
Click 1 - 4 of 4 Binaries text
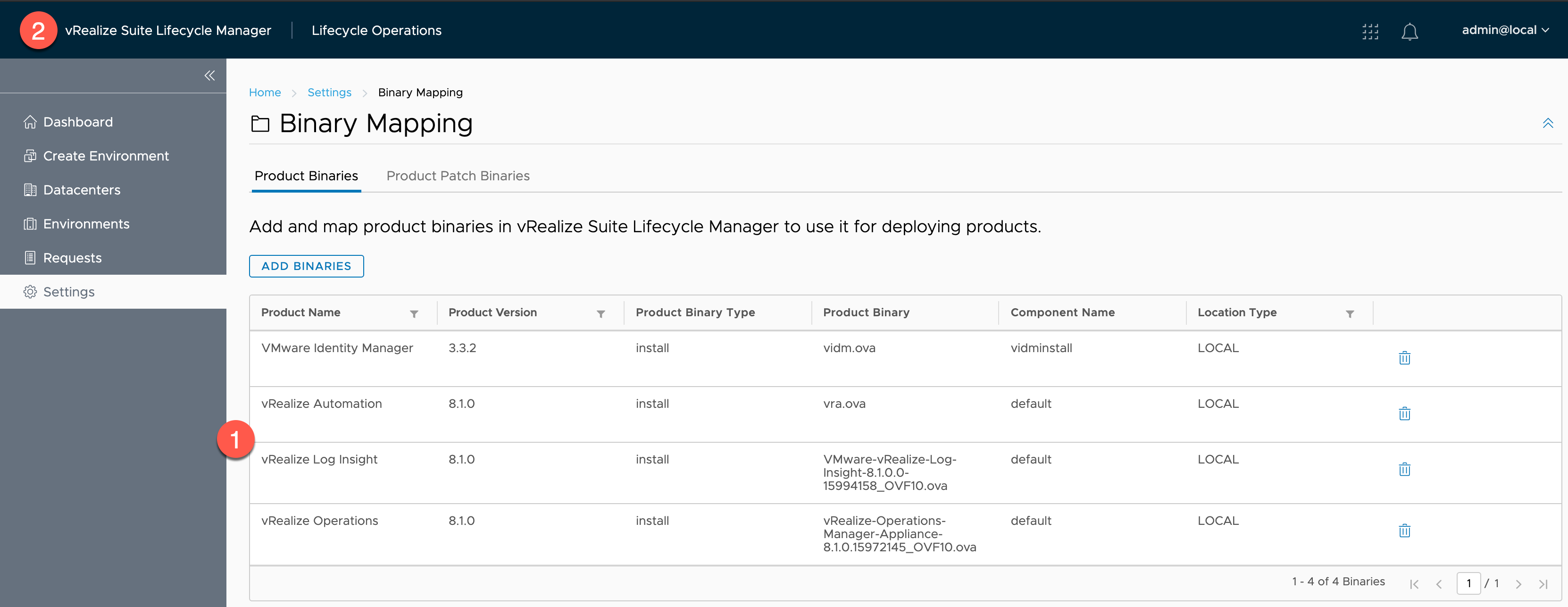point(1338,582)
